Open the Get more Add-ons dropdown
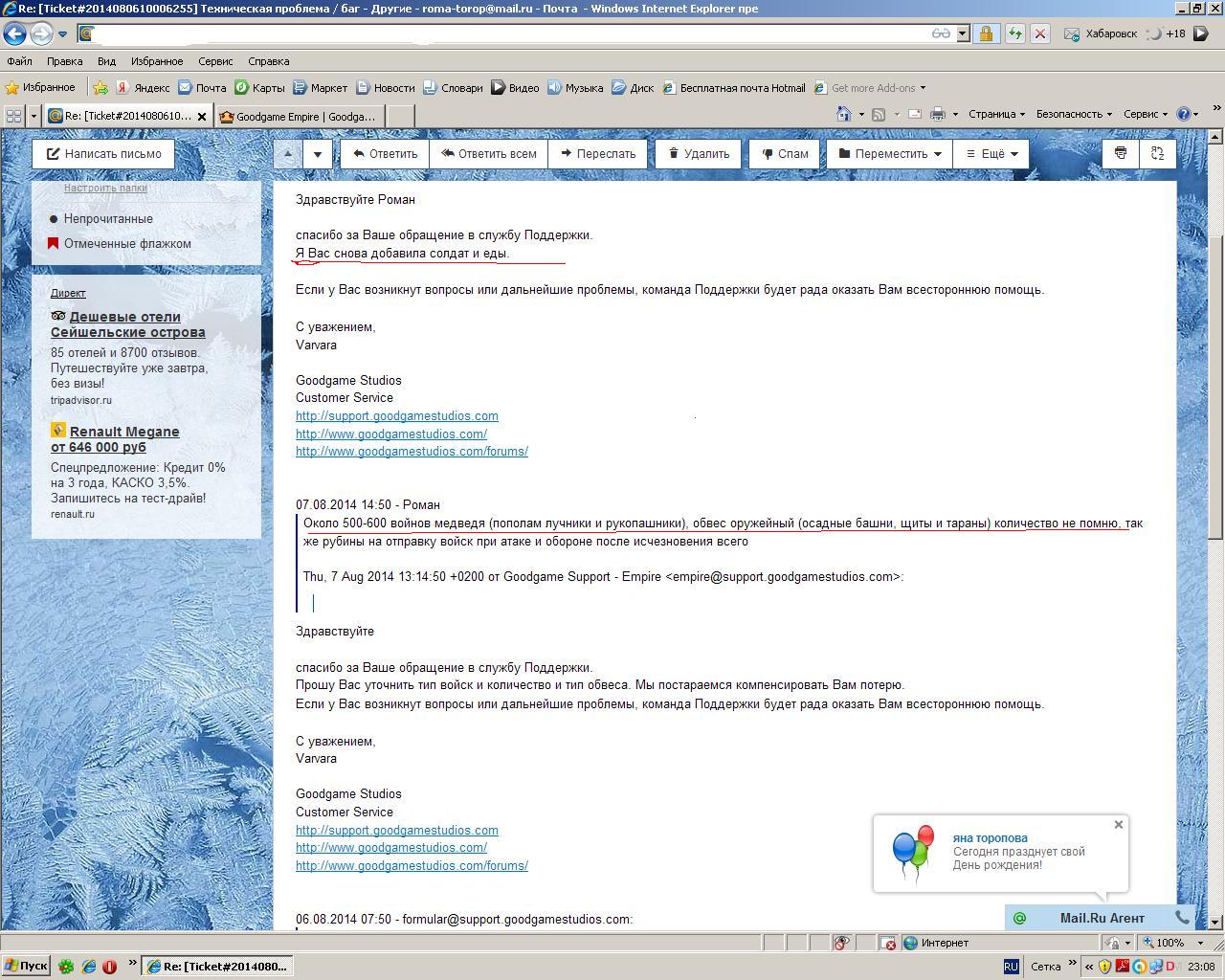The width and height of the screenshot is (1225, 980). click(878, 87)
